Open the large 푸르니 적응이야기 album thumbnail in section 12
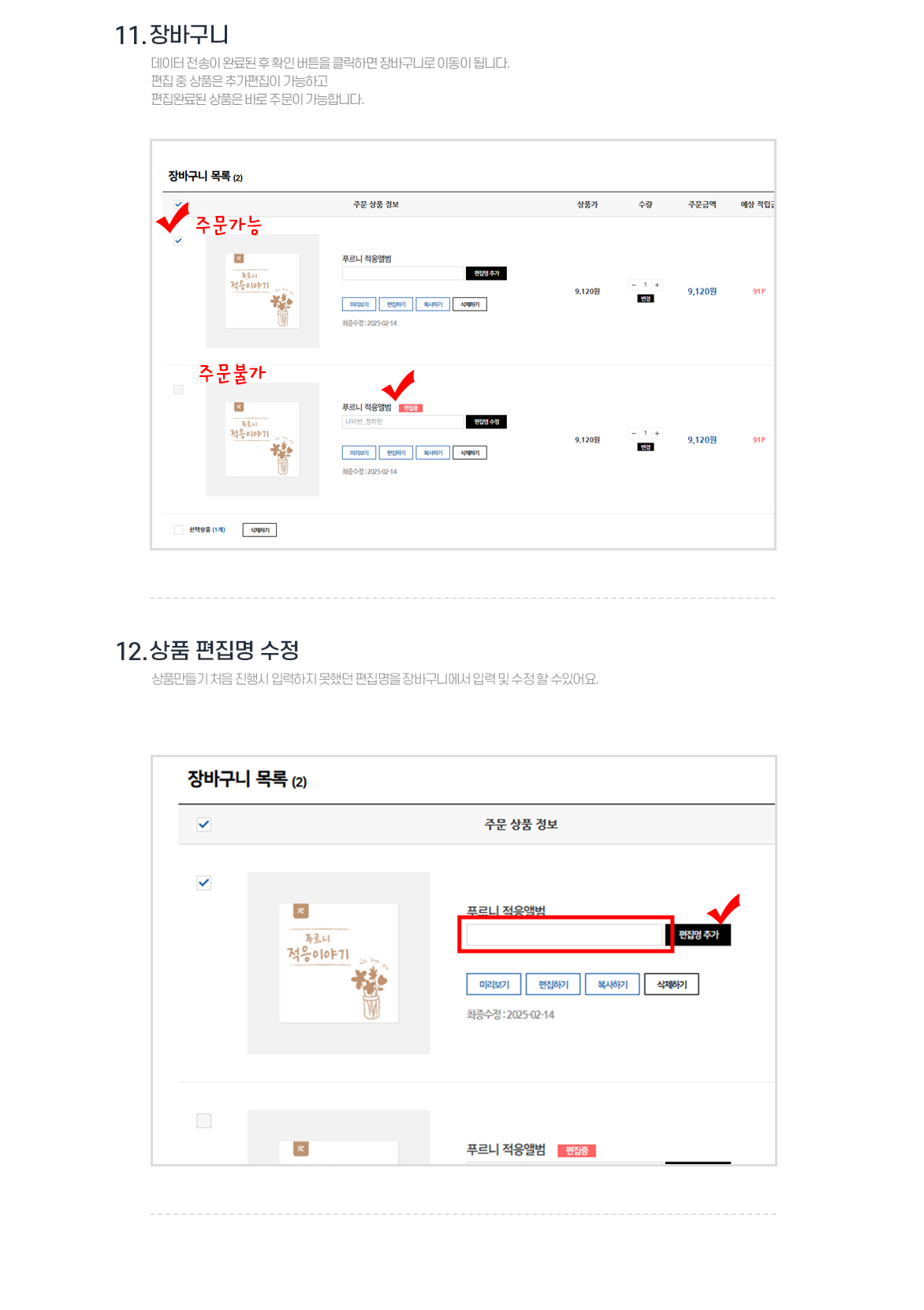 339,963
